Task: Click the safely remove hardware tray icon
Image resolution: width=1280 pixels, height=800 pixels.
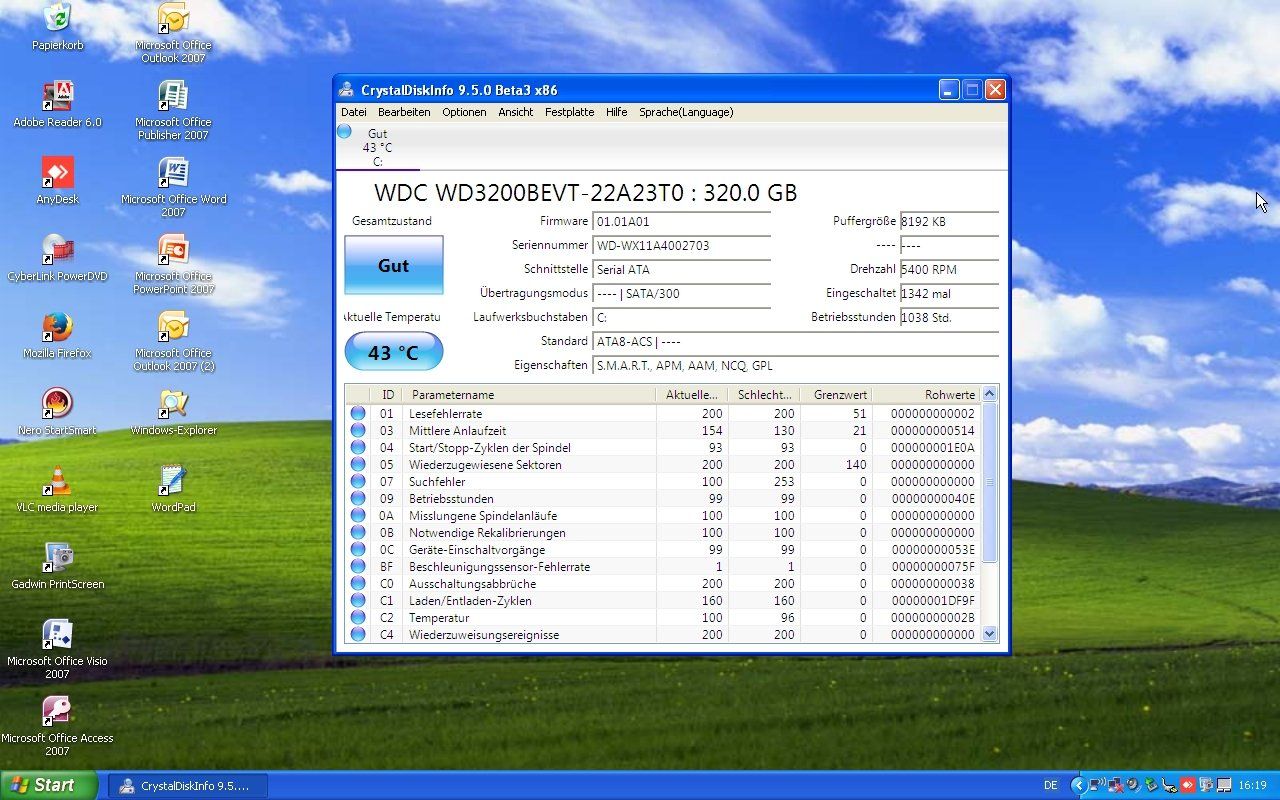Action: pos(1152,785)
